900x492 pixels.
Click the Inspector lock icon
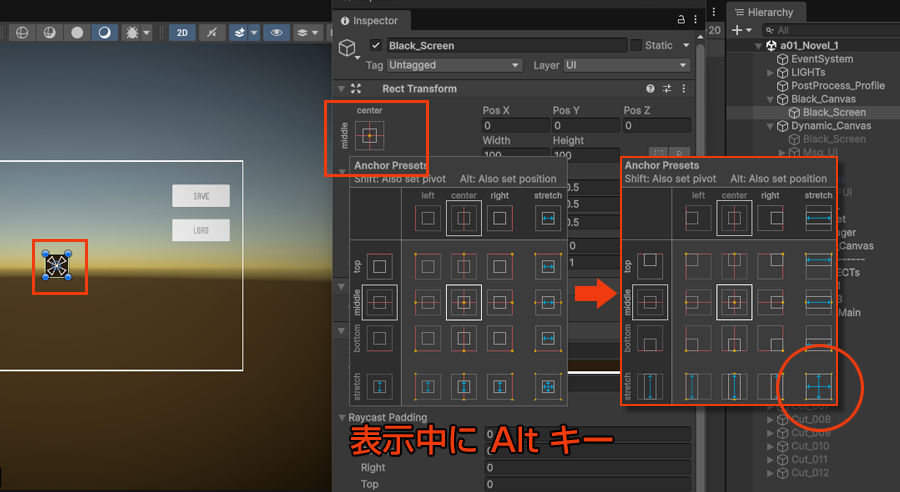click(x=681, y=20)
